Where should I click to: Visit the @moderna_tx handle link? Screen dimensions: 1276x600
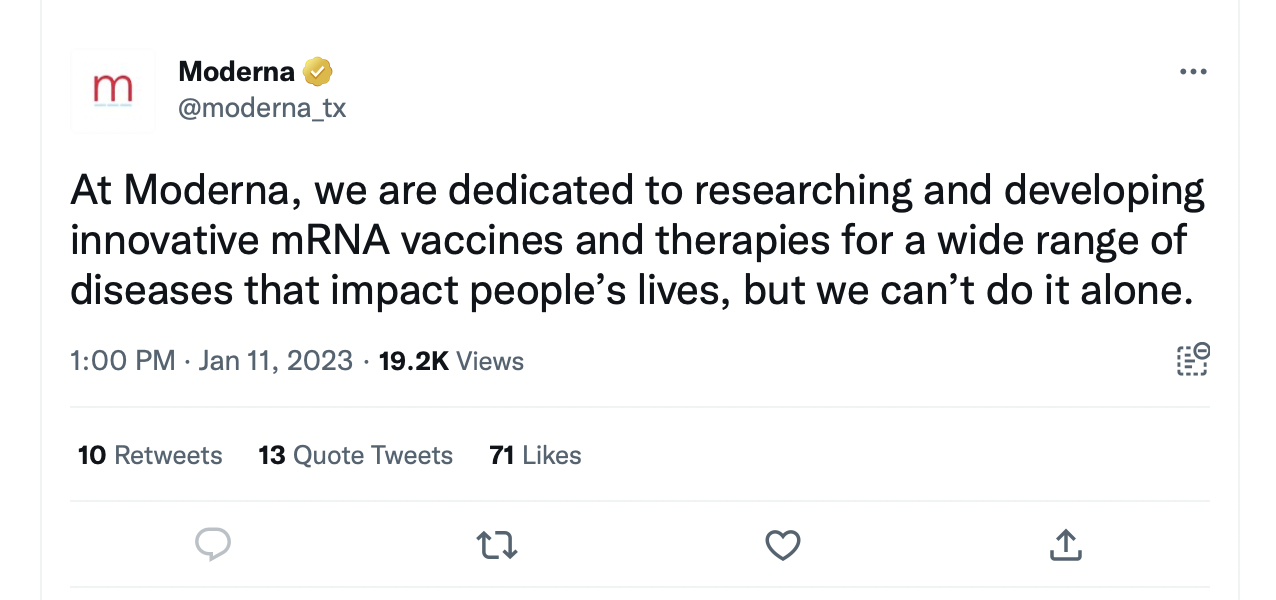(x=262, y=108)
